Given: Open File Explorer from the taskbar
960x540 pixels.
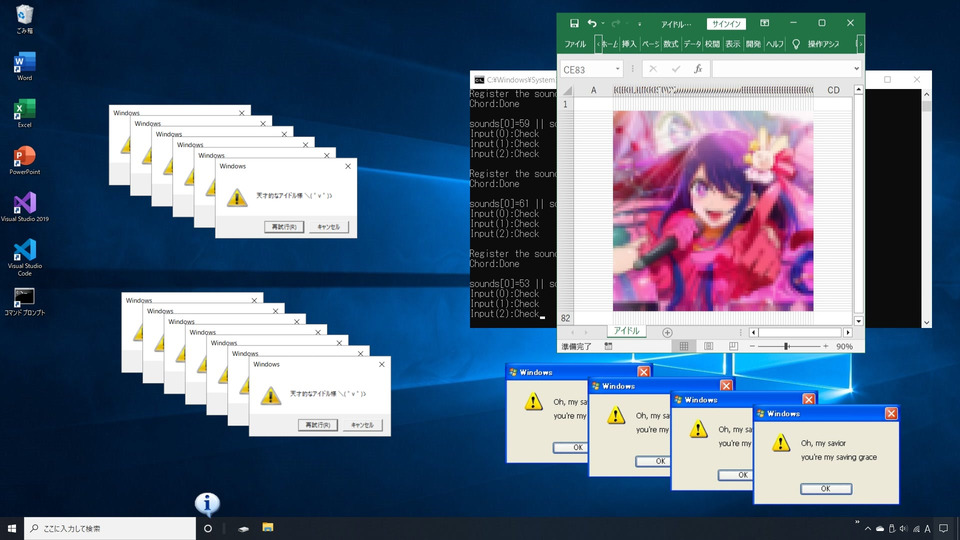Looking at the screenshot, I should (268, 528).
